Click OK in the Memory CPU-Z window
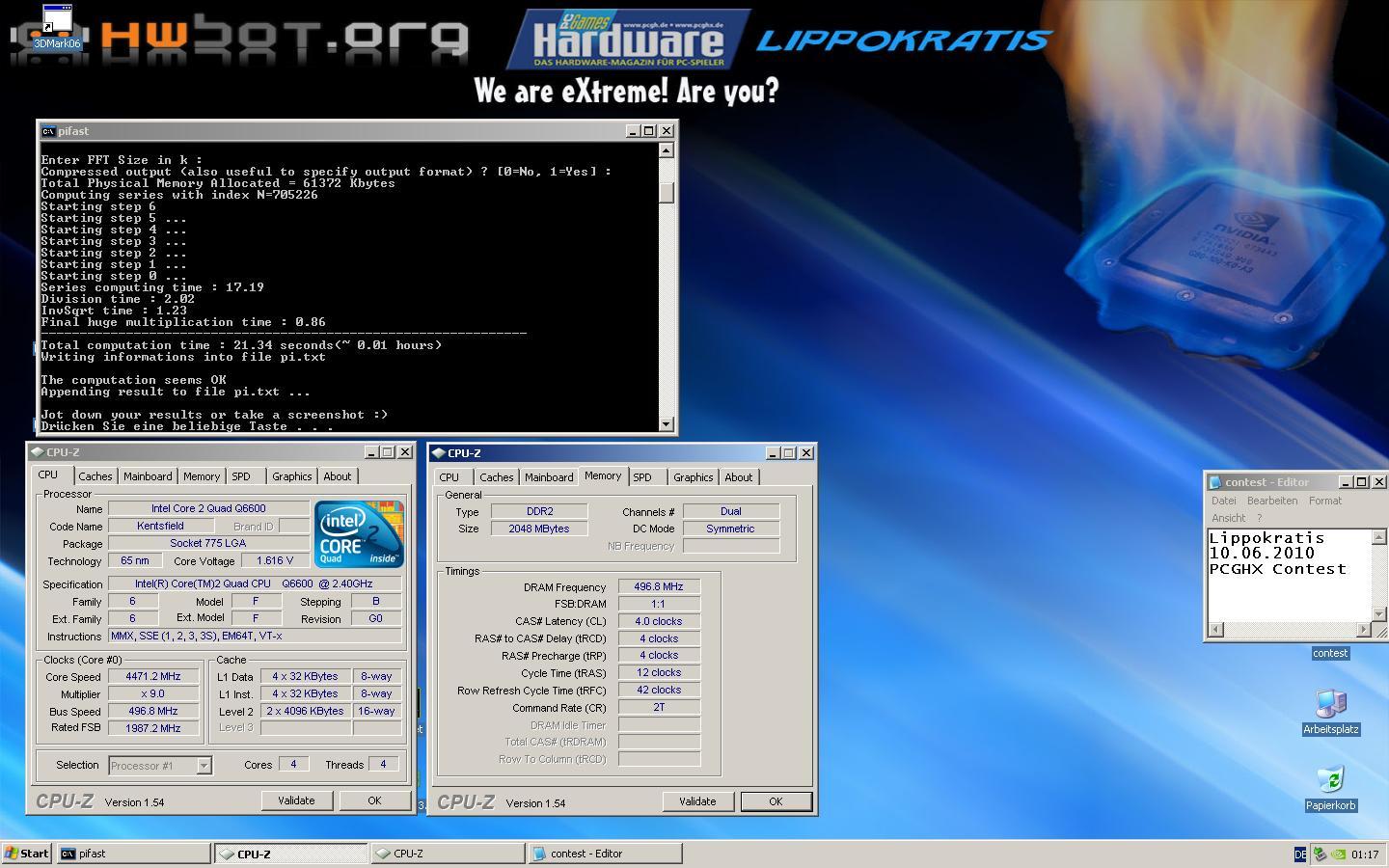 [x=776, y=801]
